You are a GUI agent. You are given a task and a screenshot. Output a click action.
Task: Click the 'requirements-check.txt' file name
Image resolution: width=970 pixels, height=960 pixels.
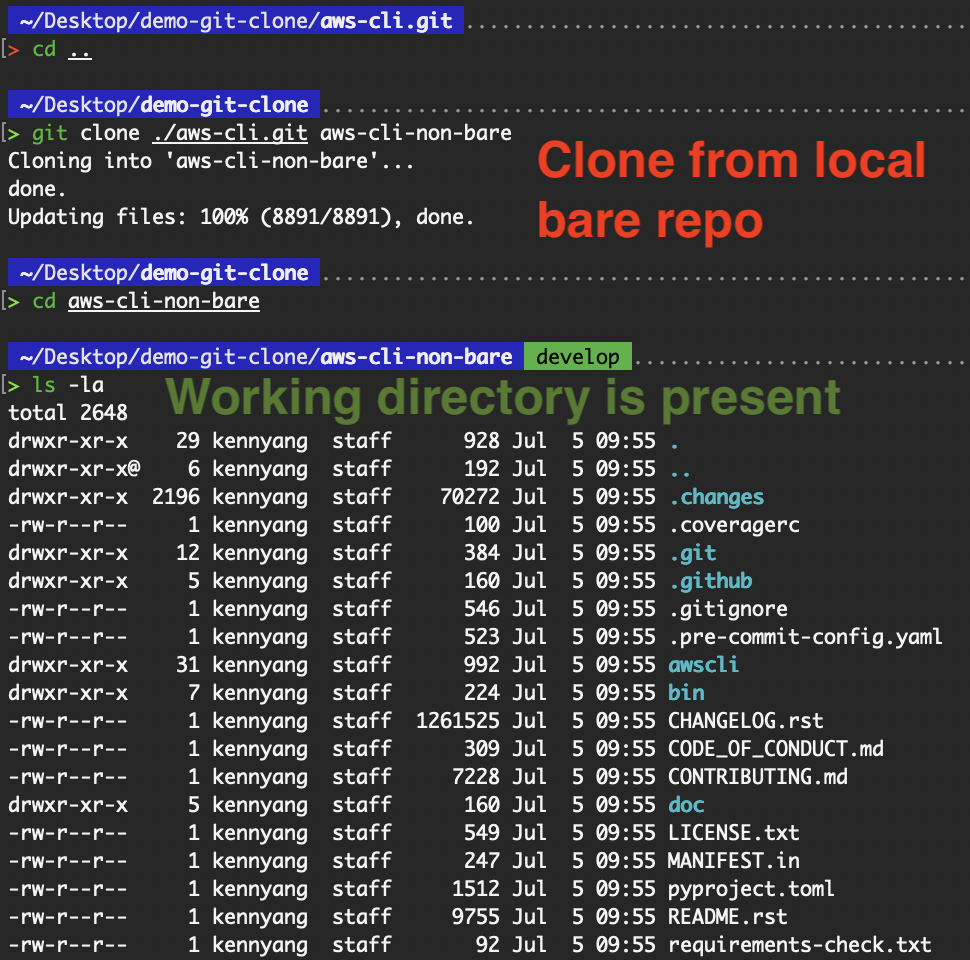[x=800, y=945]
